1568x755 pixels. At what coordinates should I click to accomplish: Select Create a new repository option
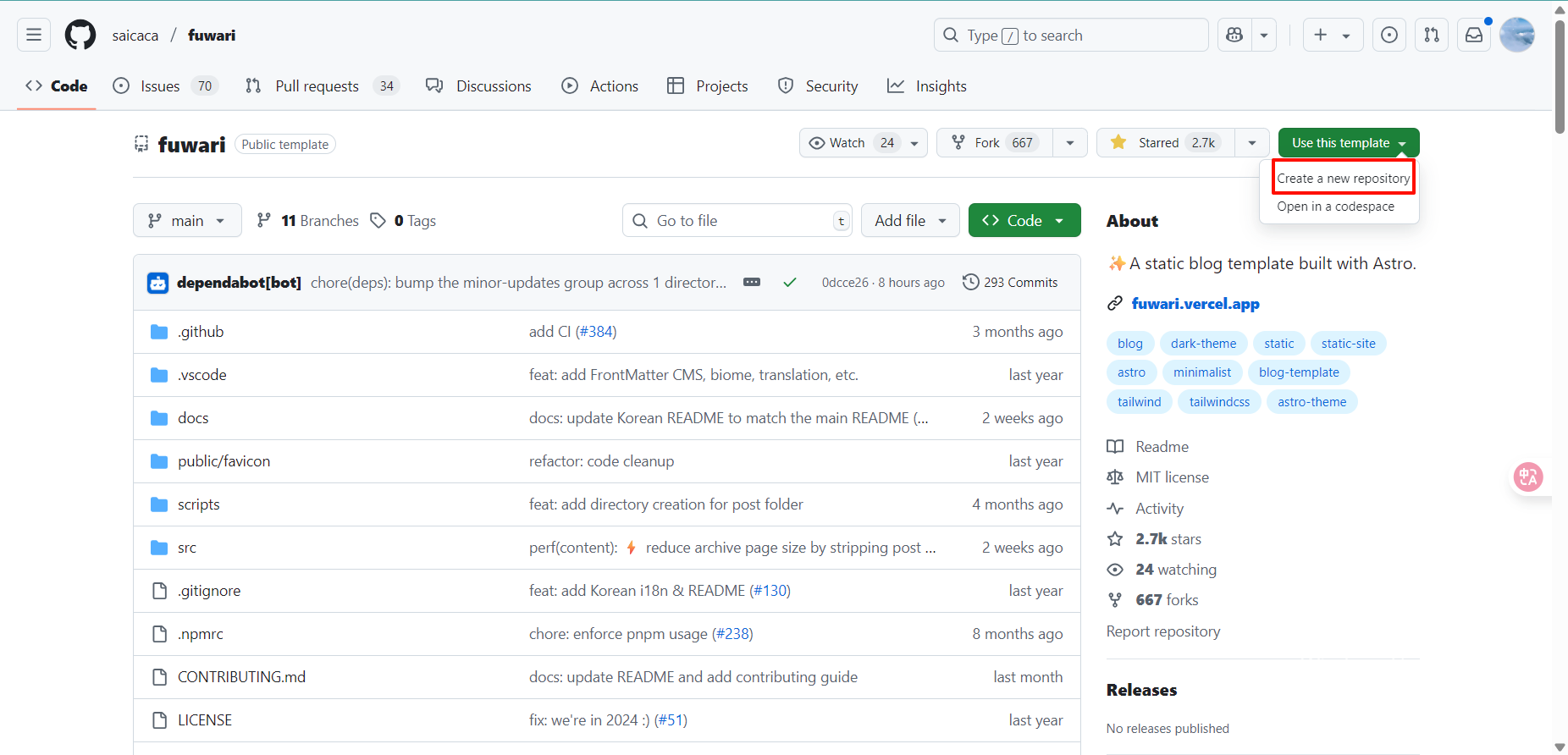pyautogui.click(x=1343, y=179)
